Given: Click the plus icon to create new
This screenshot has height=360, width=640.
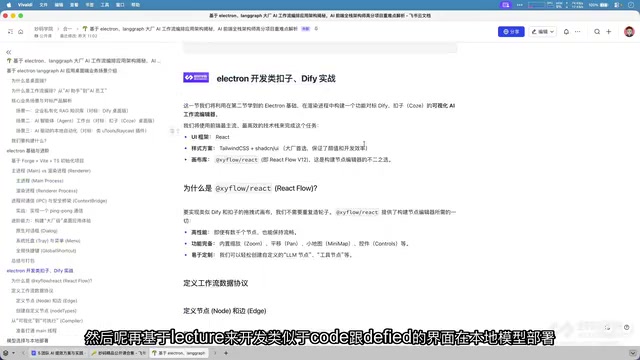Looking at the screenshot, I should pos(609,31).
